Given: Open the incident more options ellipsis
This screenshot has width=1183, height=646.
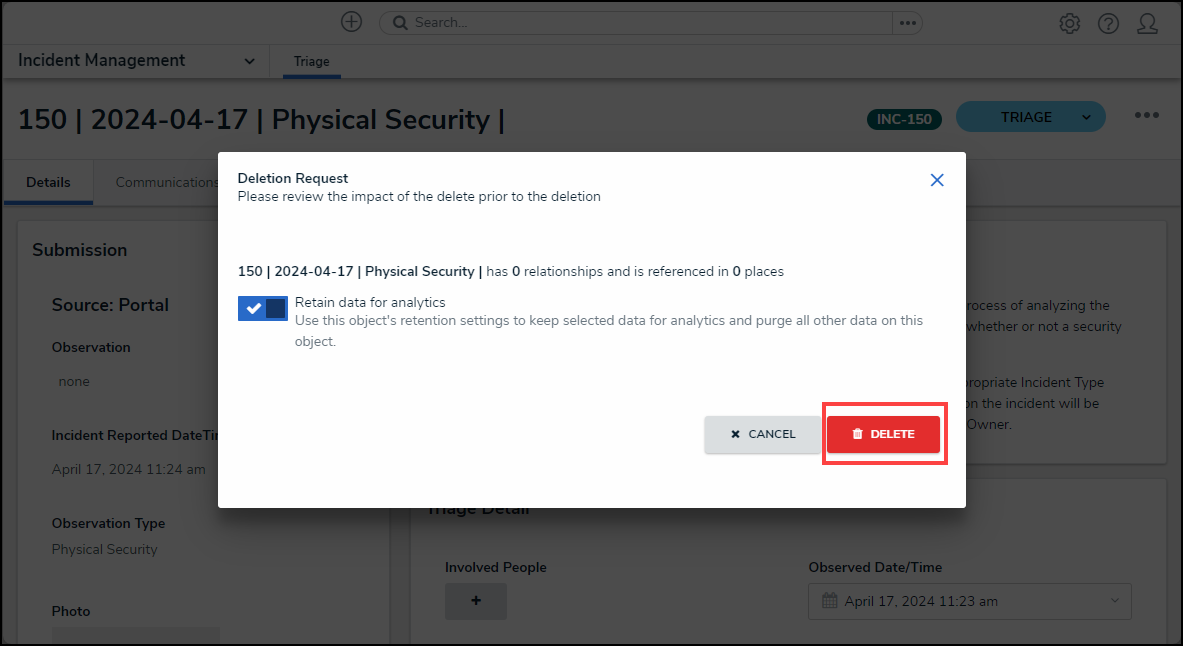Looking at the screenshot, I should click(1146, 116).
